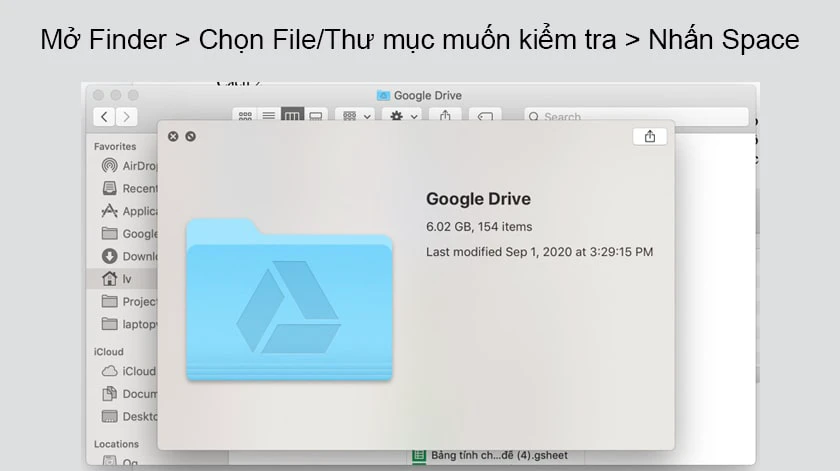Click the Favorites sidebar heading
Viewport: 840px width, 471px height.
[x=115, y=146]
